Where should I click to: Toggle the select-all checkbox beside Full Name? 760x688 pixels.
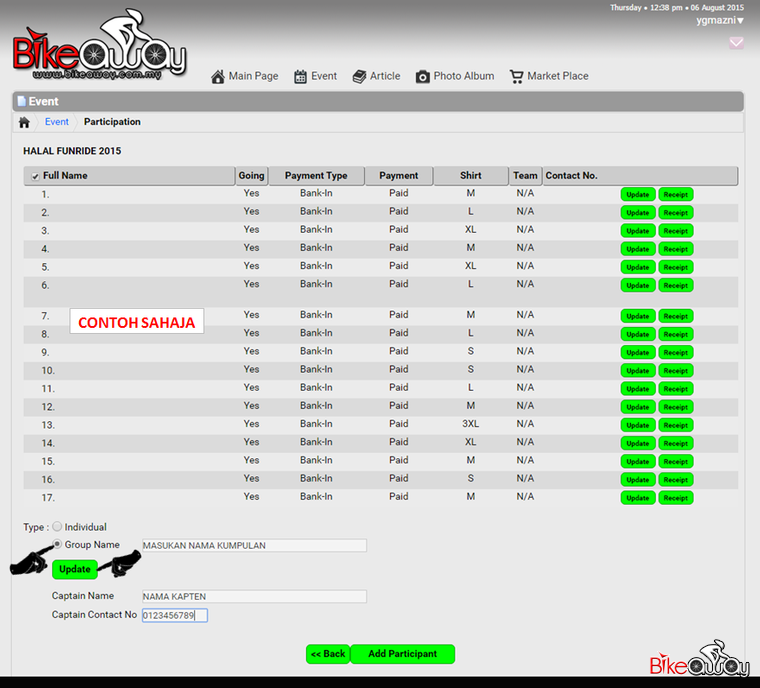(35, 176)
